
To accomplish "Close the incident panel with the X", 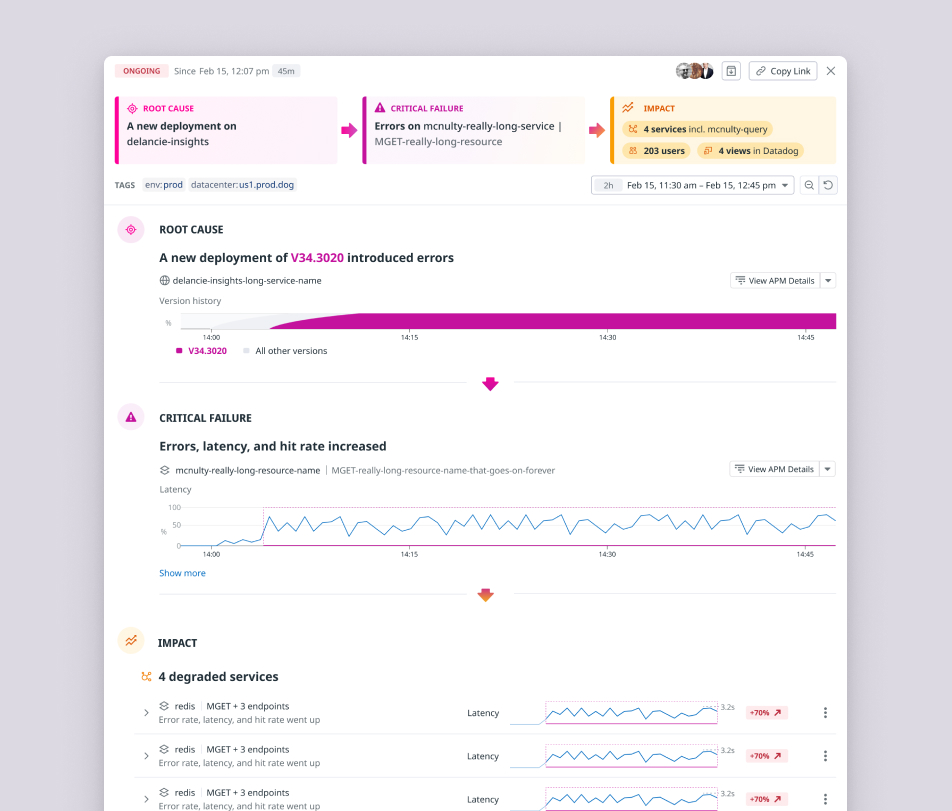I will (x=831, y=71).
